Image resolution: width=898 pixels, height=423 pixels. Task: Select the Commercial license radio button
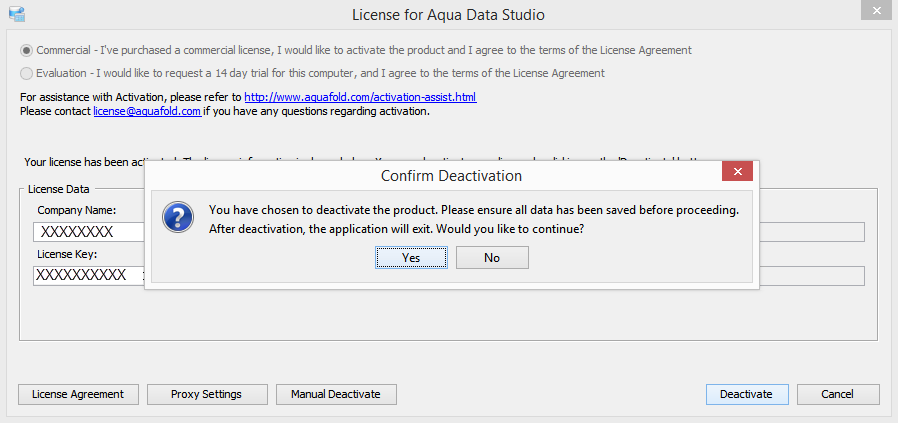pos(27,50)
